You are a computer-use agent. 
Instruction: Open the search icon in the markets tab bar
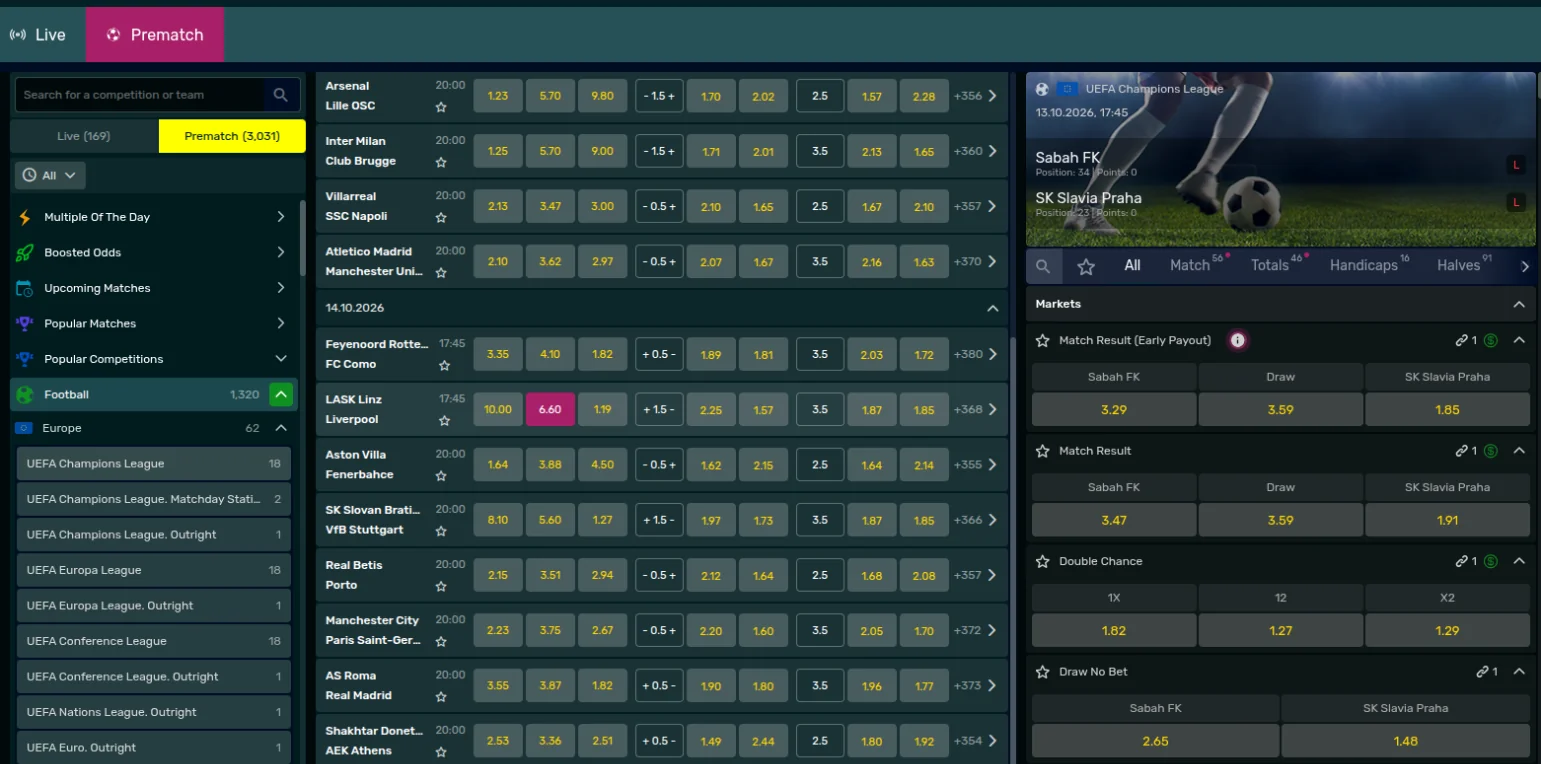pos(1043,266)
